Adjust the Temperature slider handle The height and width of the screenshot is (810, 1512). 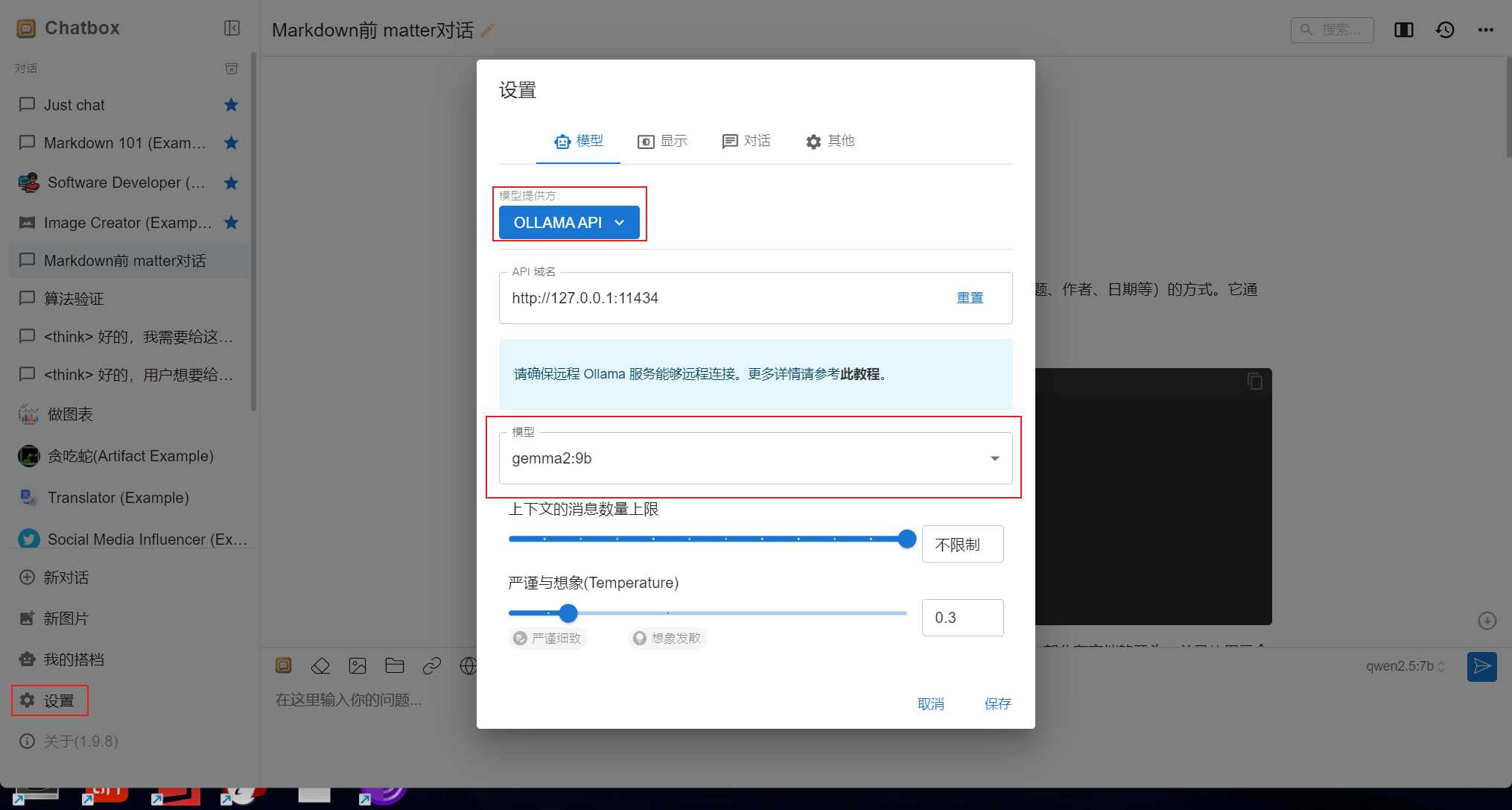(568, 613)
